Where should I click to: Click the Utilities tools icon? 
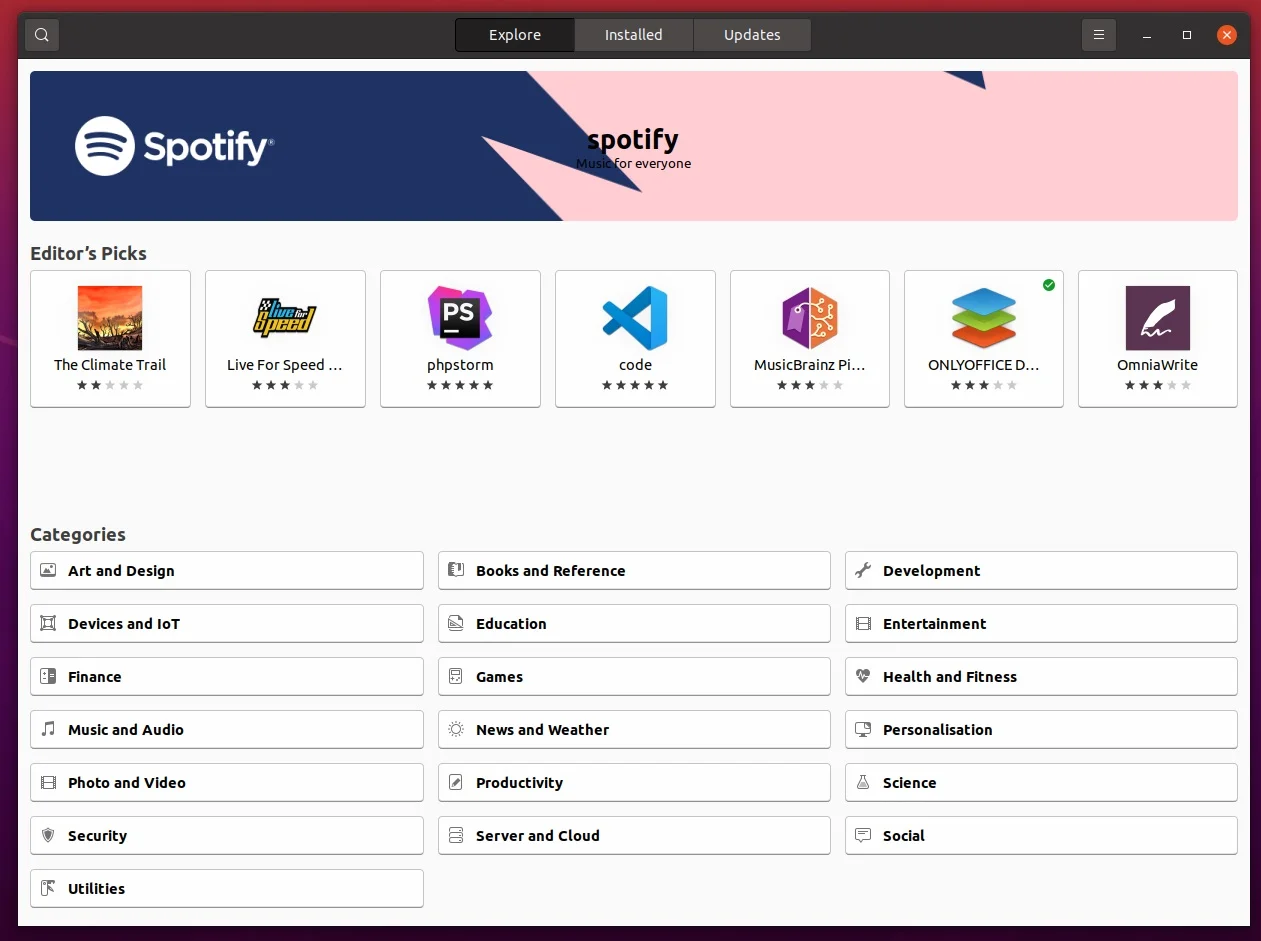pyautogui.click(x=48, y=888)
